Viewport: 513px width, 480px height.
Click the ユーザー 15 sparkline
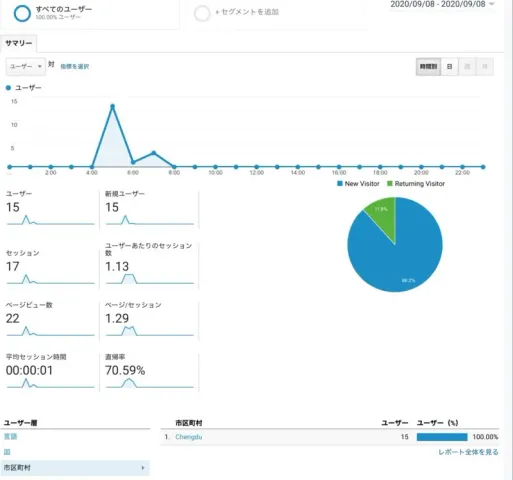[51, 220]
